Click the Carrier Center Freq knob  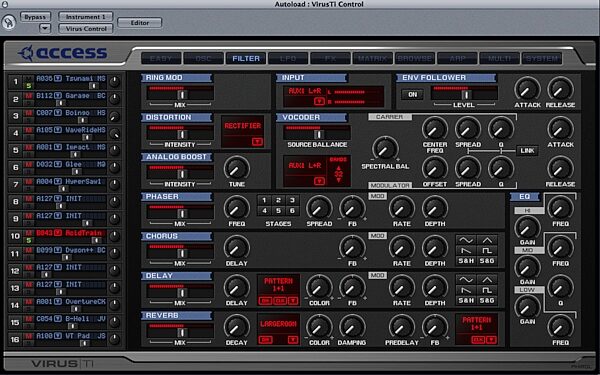pyautogui.click(x=435, y=129)
